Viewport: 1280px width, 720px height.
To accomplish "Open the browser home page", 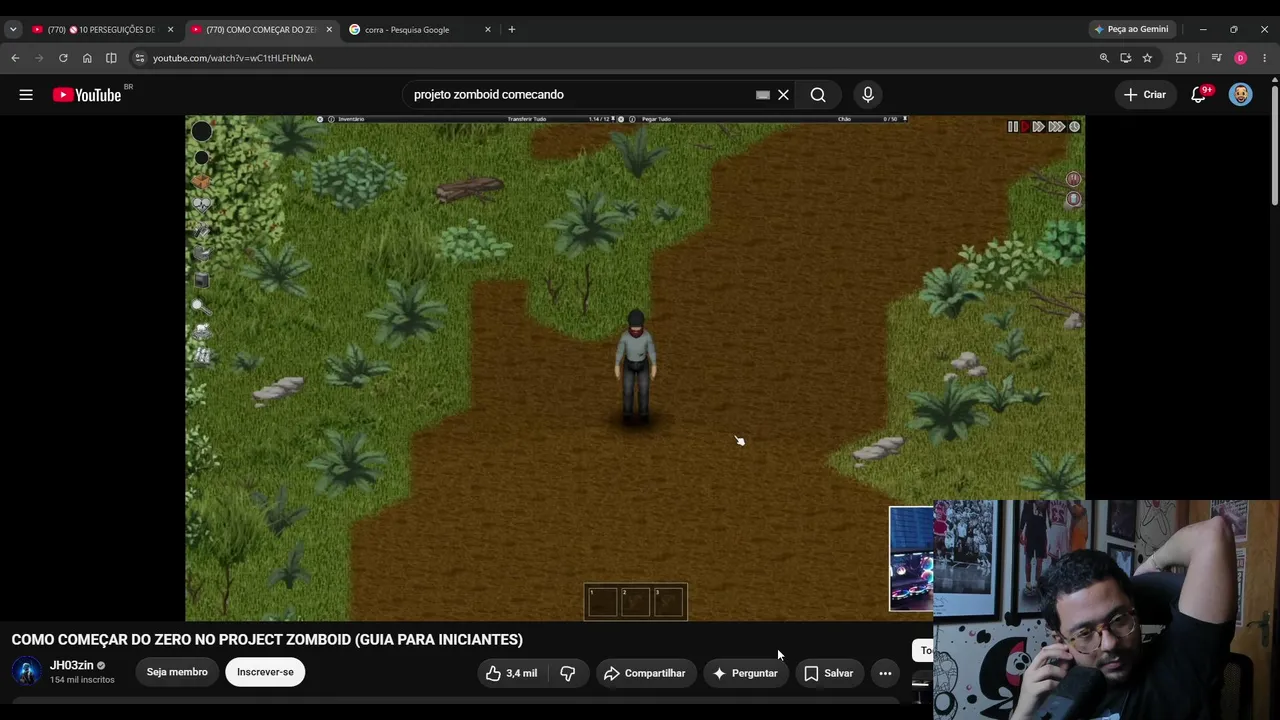I will [87, 58].
